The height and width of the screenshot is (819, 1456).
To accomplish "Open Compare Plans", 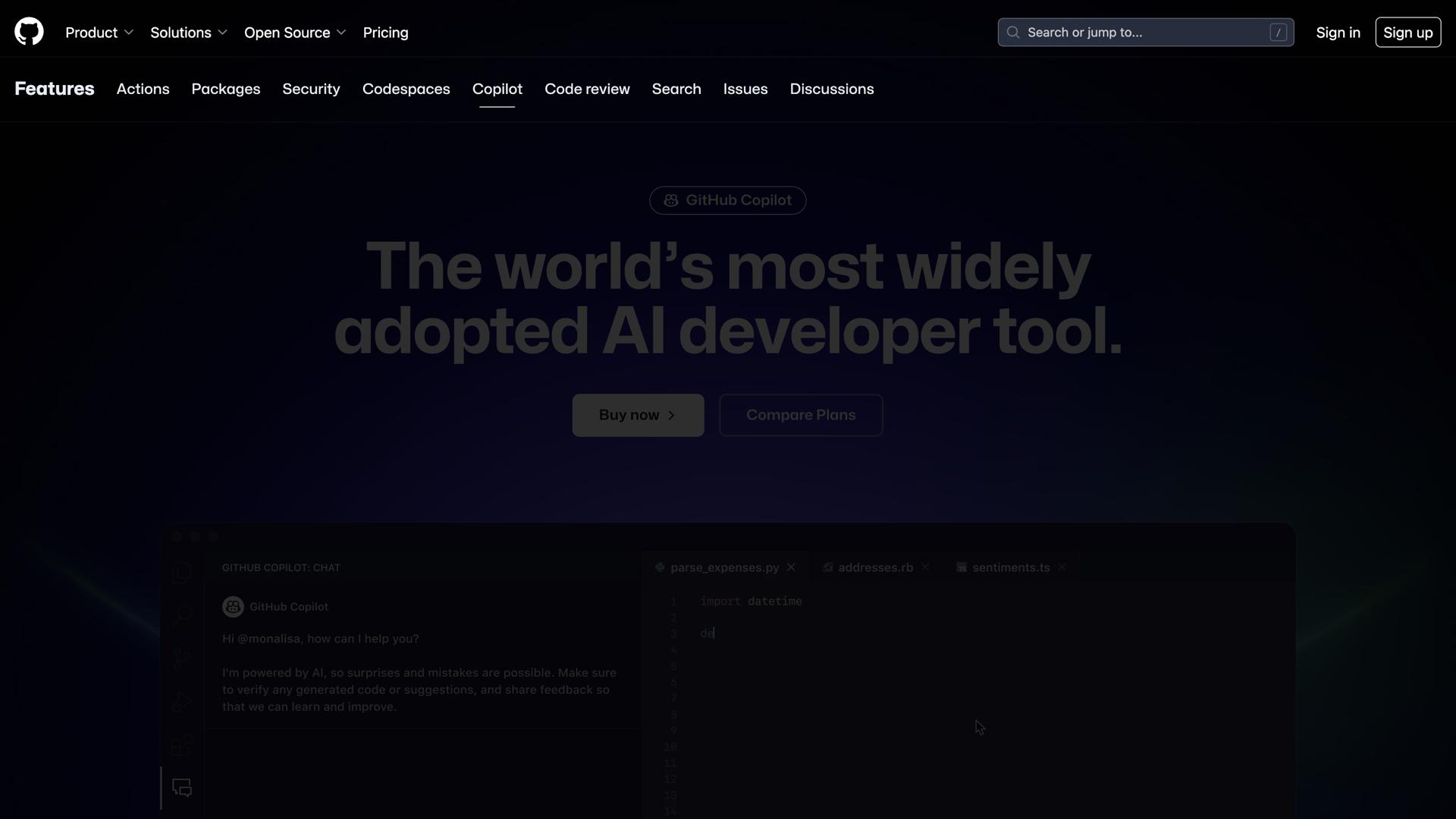I will tap(801, 415).
